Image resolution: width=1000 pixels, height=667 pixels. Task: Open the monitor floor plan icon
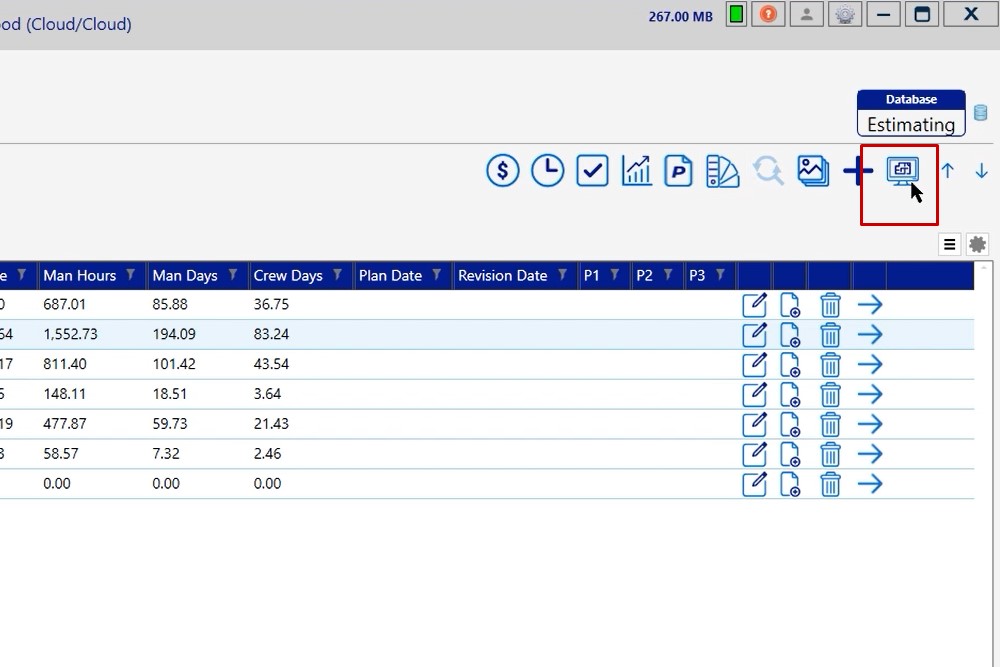pyautogui.click(x=902, y=171)
